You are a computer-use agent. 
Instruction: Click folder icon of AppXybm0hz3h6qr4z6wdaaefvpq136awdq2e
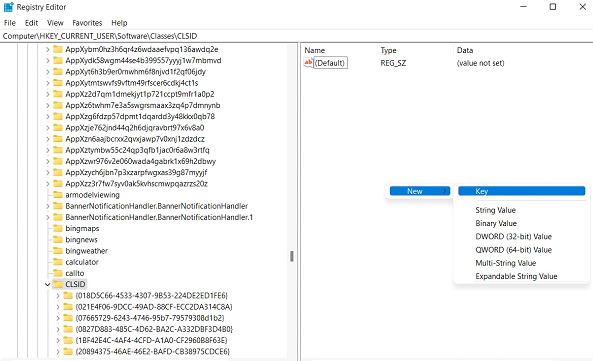(x=57, y=49)
